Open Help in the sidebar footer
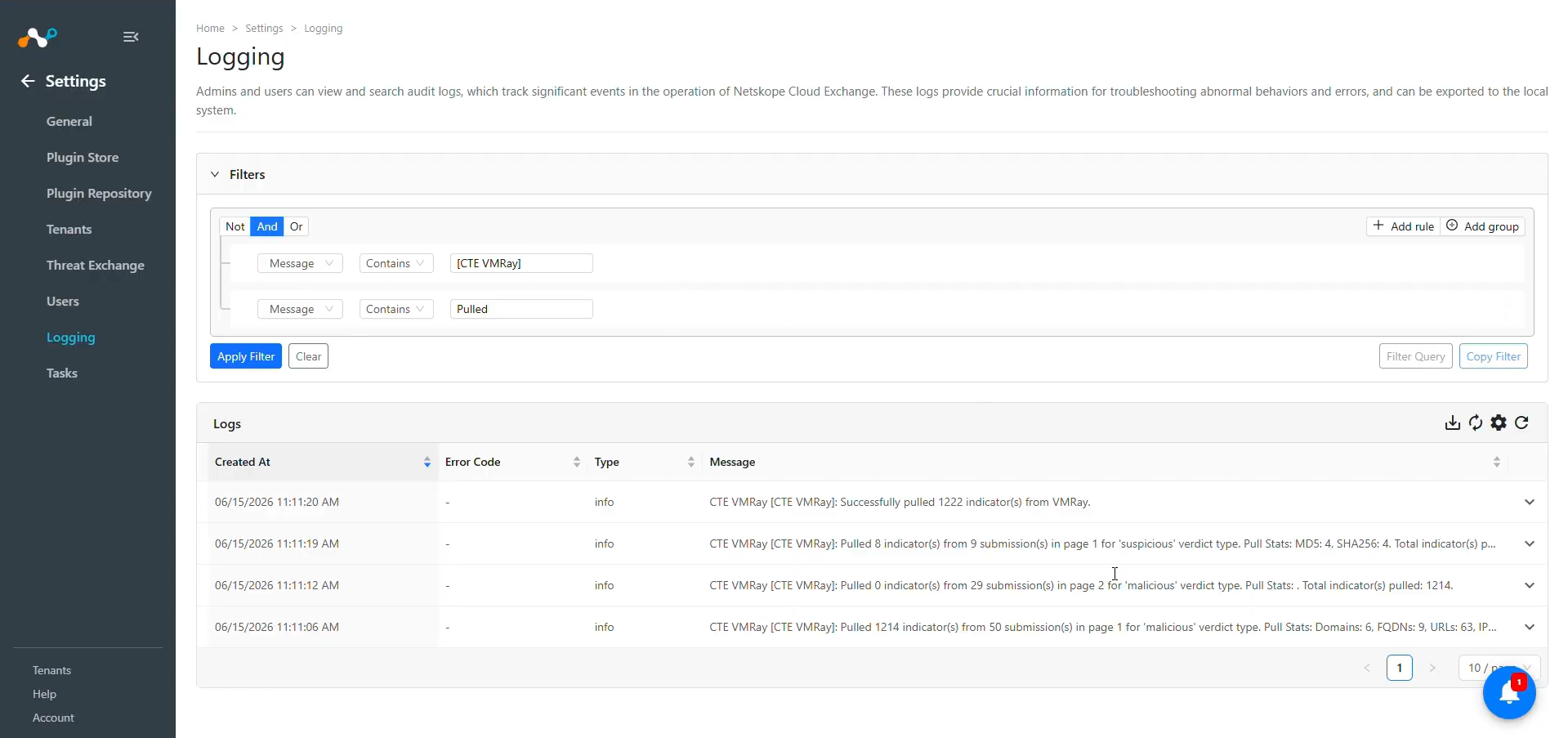 pyautogui.click(x=45, y=694)
